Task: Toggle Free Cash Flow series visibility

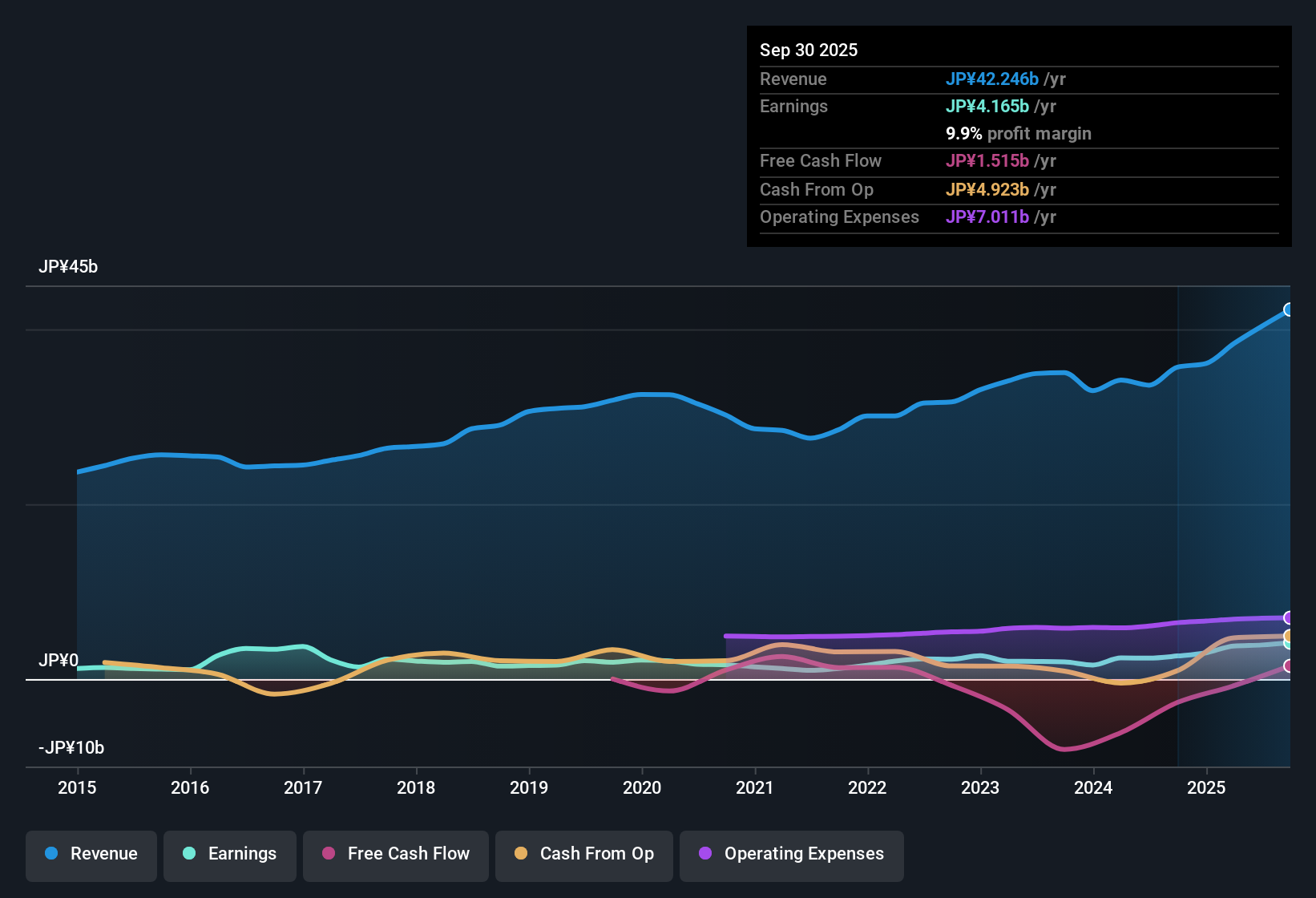Action: (x=395, y=854)
